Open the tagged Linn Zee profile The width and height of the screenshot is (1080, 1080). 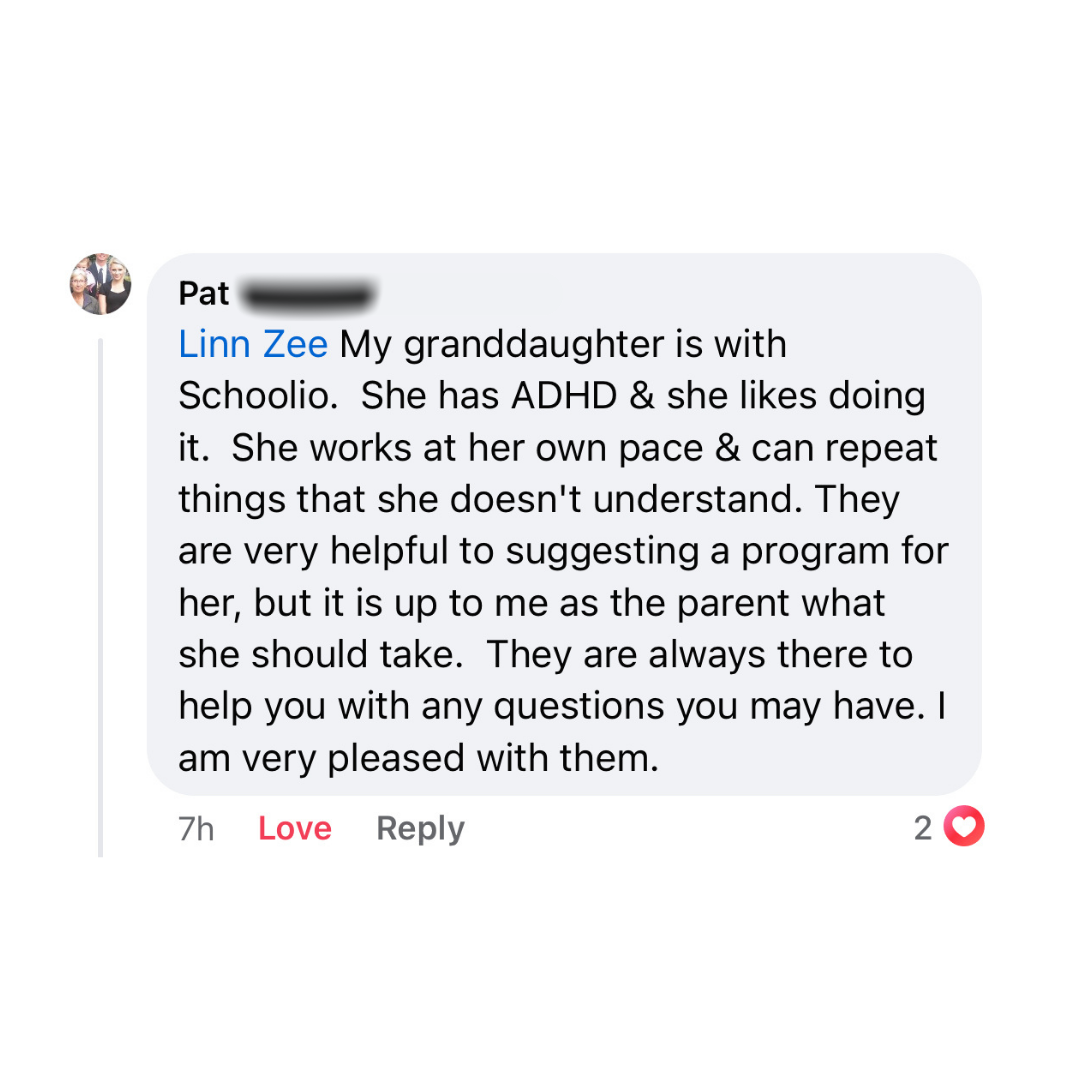253,345
